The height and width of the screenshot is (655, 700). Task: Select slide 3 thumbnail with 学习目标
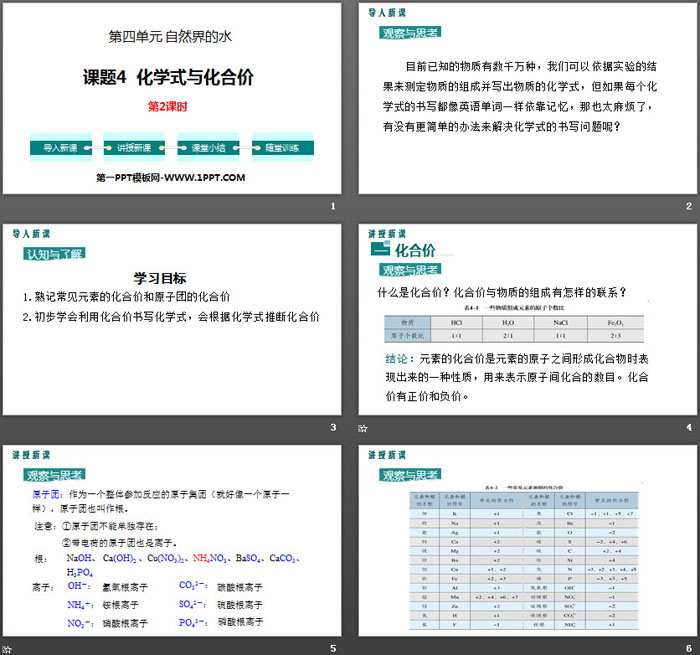coord(172,319)
